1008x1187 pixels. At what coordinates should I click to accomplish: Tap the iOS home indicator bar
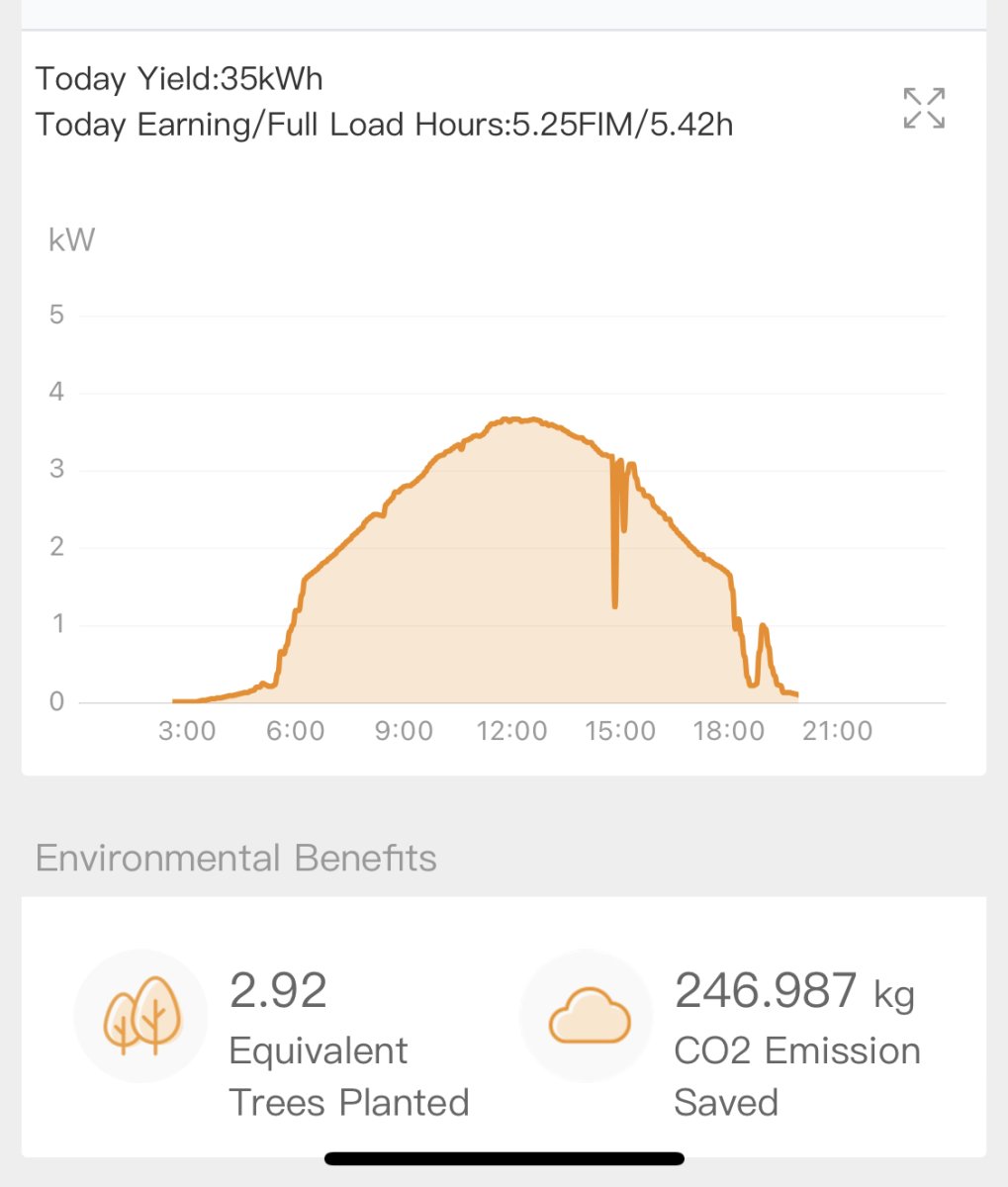coord(504,1158)
